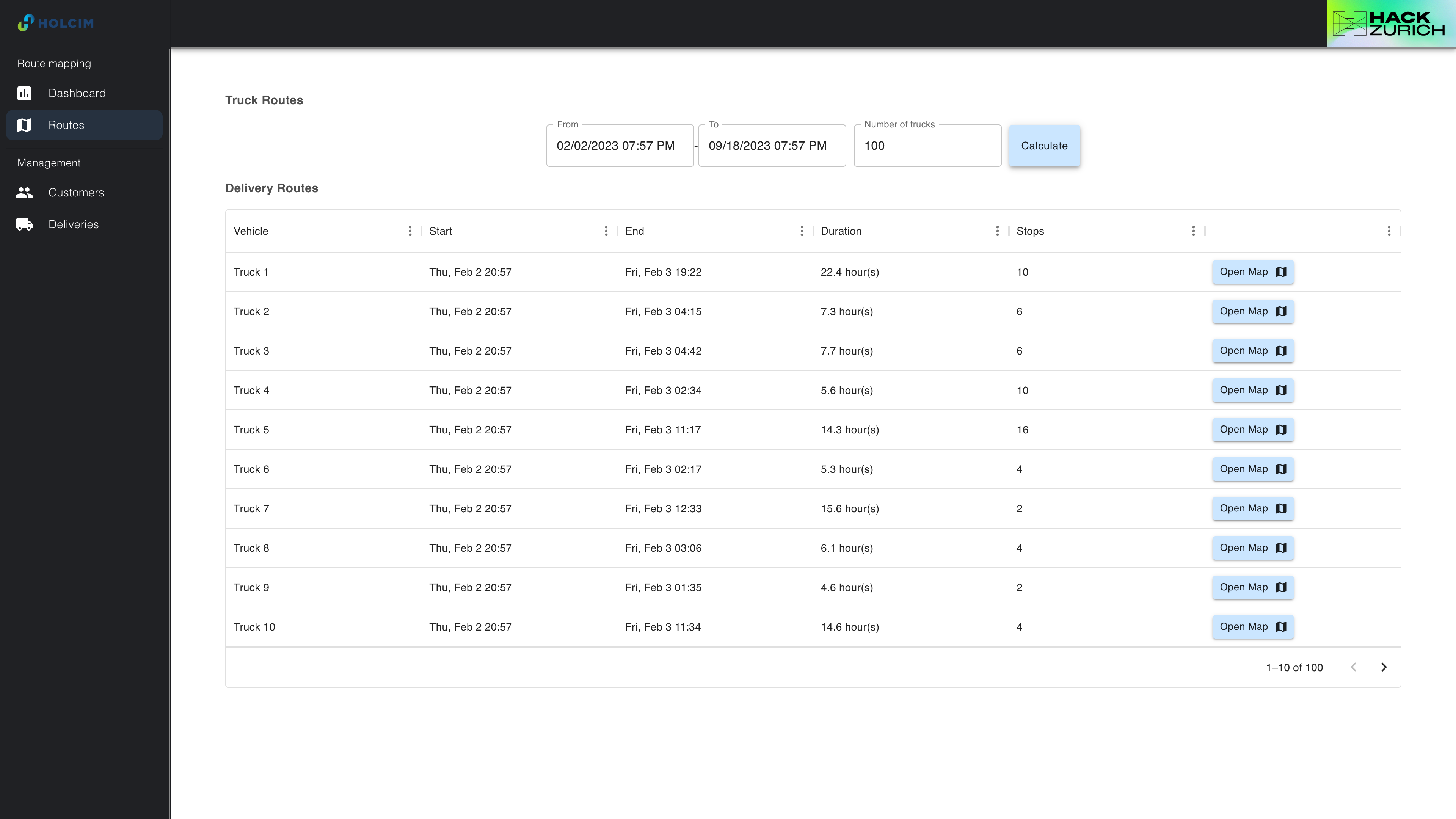1456x819 pixels.
Task: Navigate to Deliveries in sidebar
Action: coord(74,224)
